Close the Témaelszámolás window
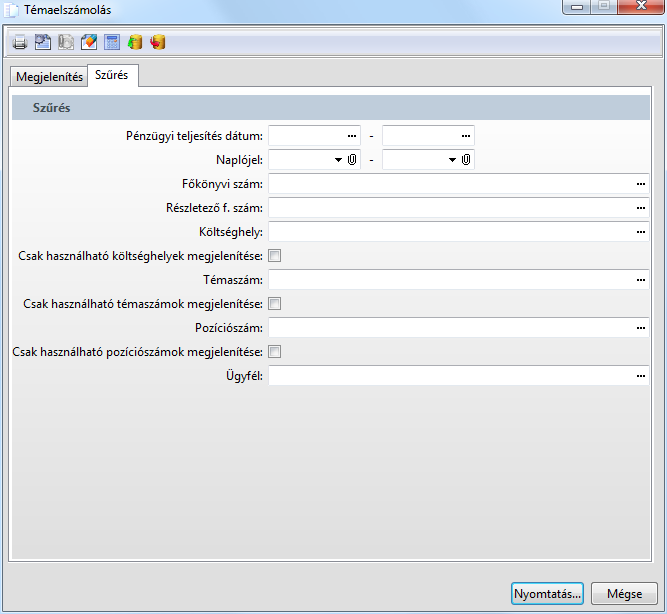 [641, 6]
